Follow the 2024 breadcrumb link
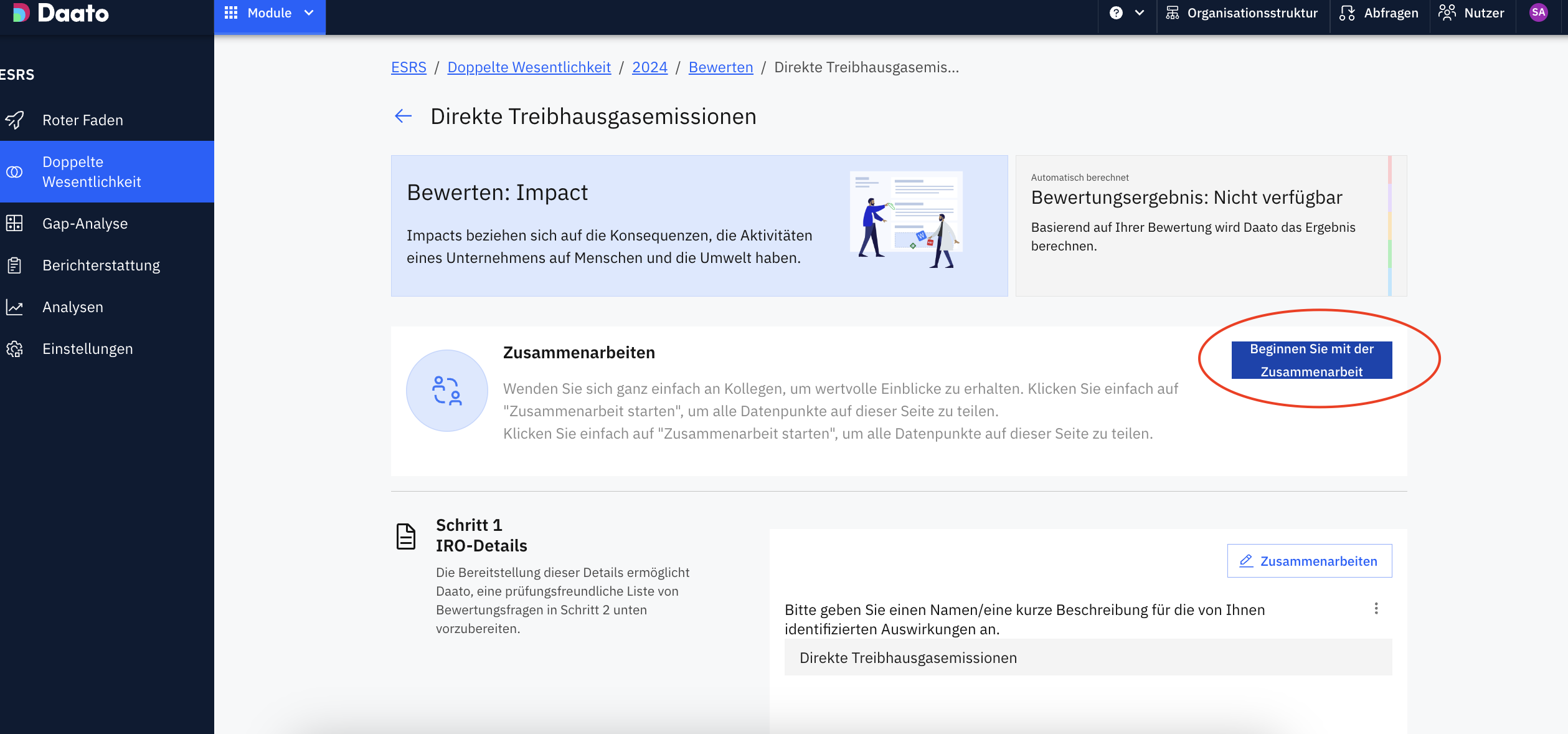The height and width of the screenshot is (734, 1568). tap(649, 67)
